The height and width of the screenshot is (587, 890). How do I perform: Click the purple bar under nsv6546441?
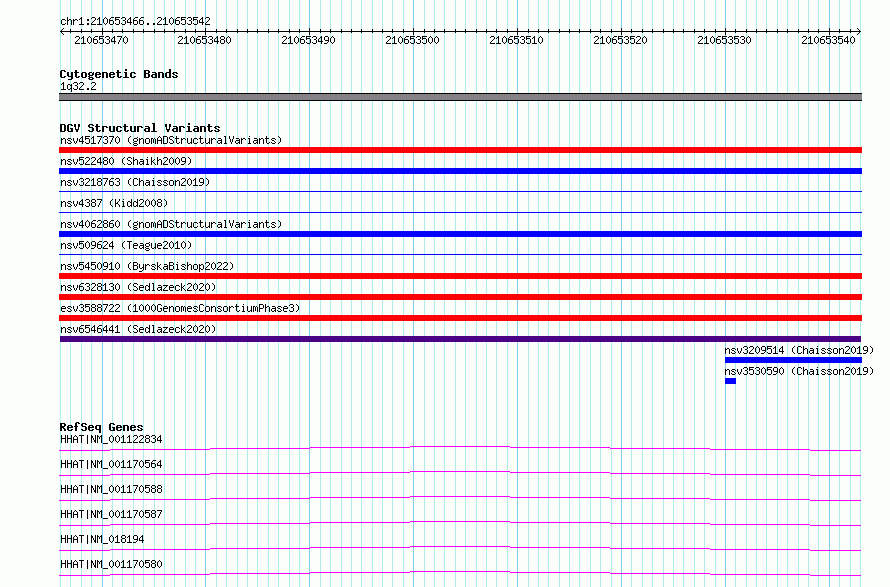[460, 339]
